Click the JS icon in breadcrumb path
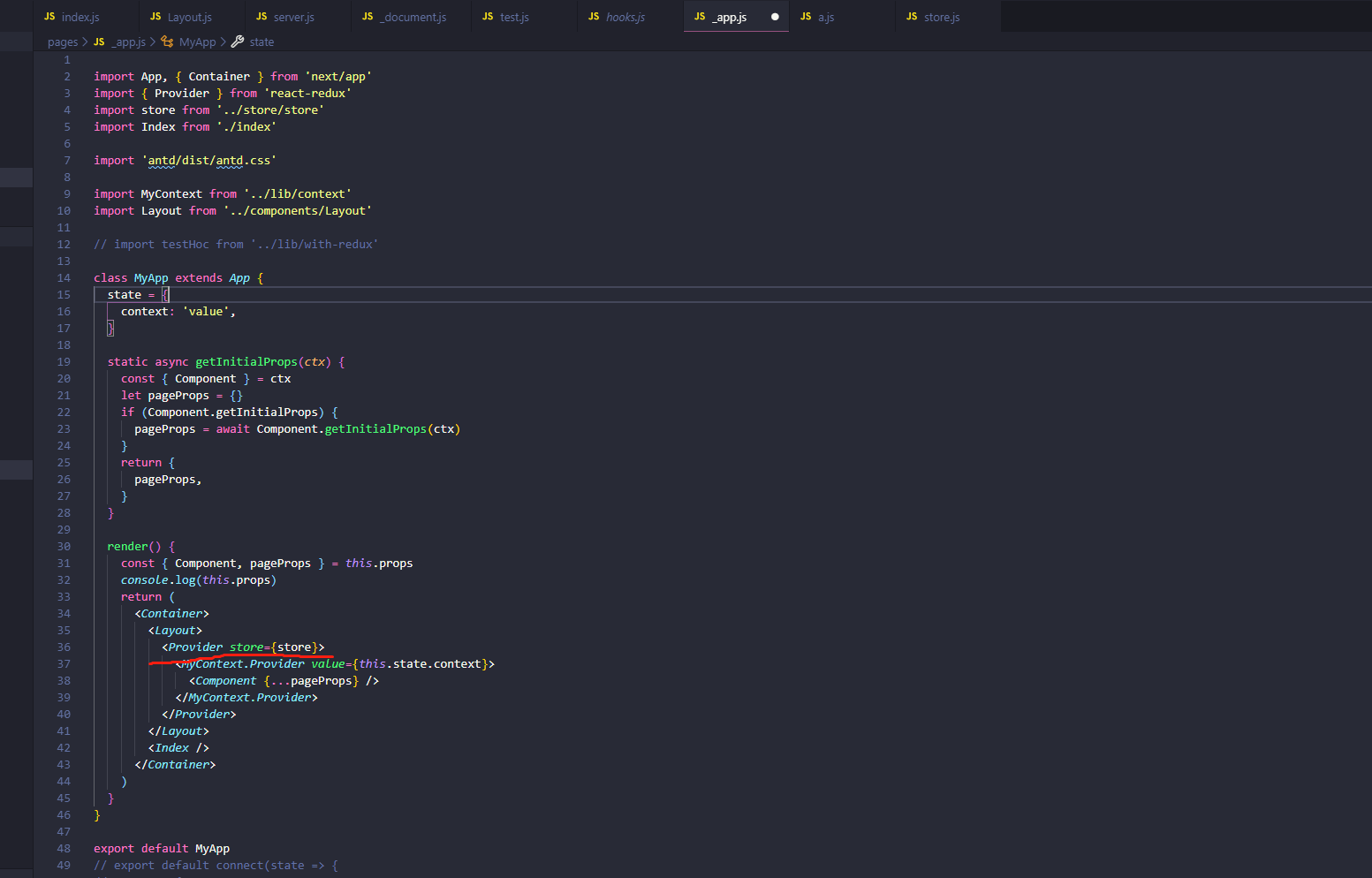 (99, 42)
